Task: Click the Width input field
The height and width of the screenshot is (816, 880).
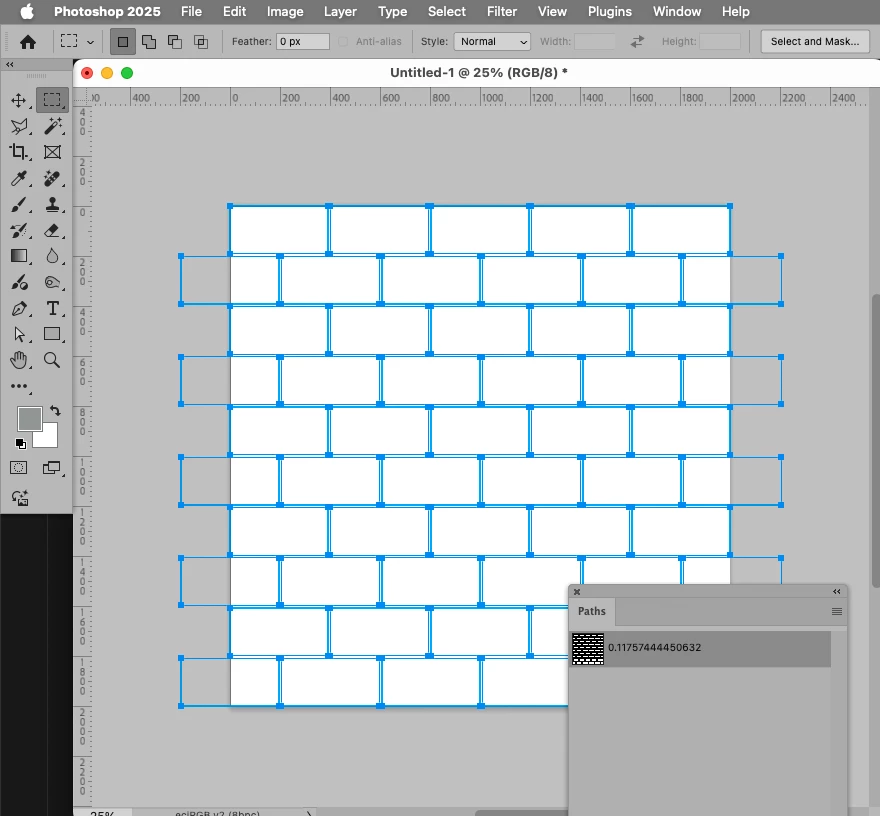Action: pos(595,42)
